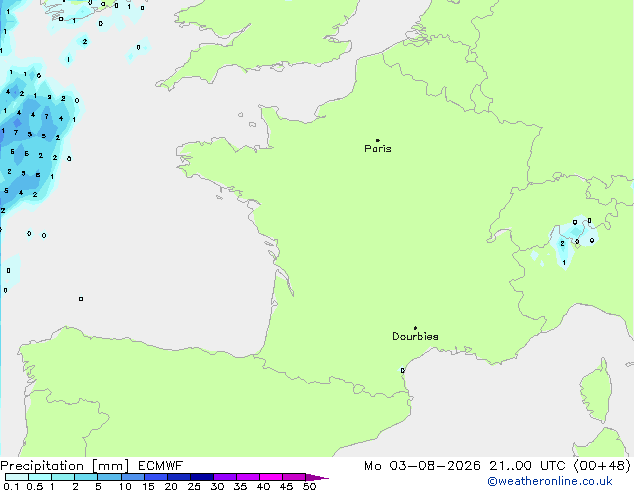Image resolution: width=634 pixels, height=490 pixels.
Task: Click the 'Precipitation [mm]' title text
Action: 65,466
